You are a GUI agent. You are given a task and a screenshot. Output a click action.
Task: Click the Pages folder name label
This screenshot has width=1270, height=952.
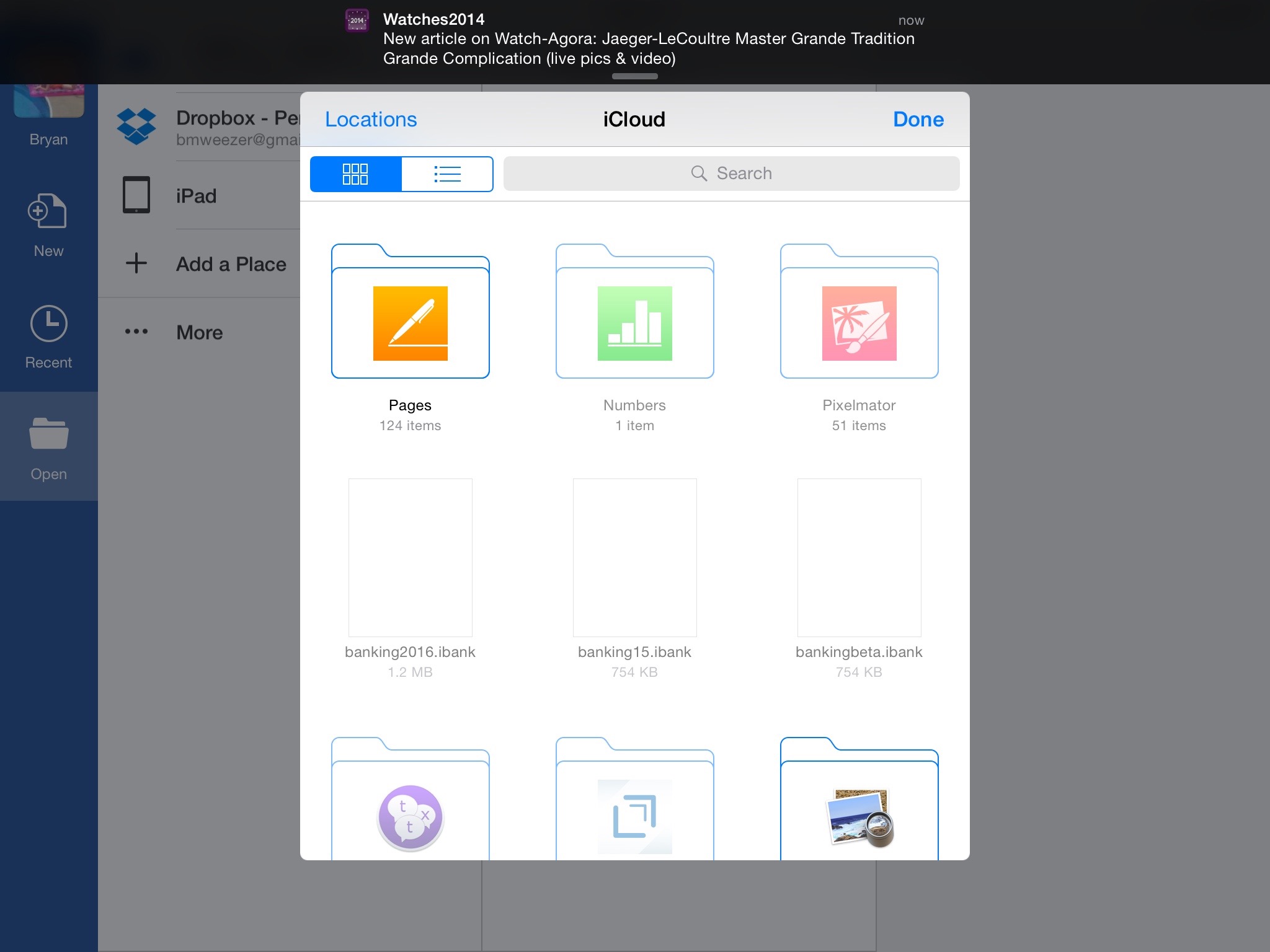click(410, 405)
